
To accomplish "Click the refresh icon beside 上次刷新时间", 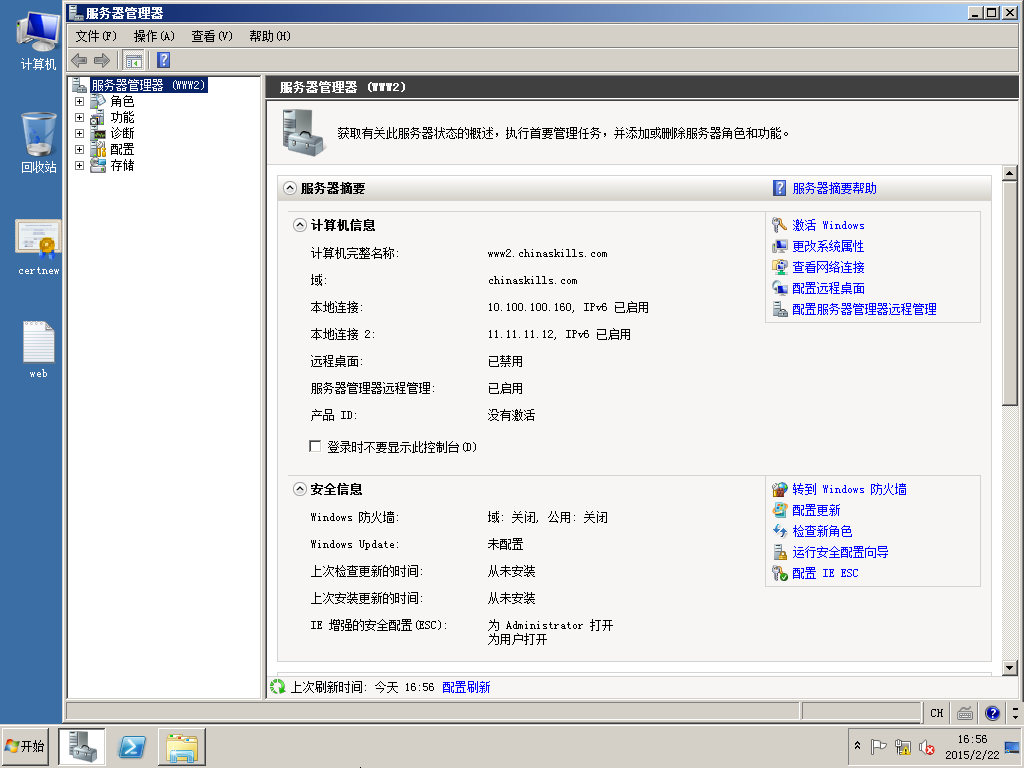I will [x=278, y=687].
